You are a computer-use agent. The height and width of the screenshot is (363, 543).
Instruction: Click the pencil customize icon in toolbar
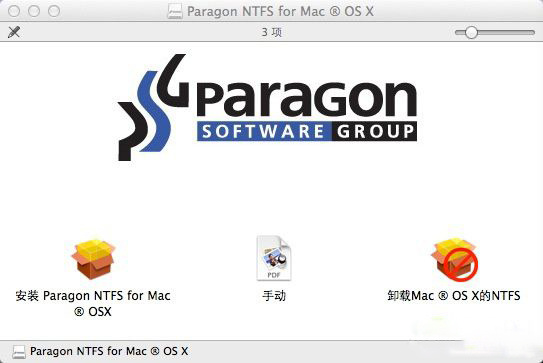pyautogui.click(x=14, y=32)
